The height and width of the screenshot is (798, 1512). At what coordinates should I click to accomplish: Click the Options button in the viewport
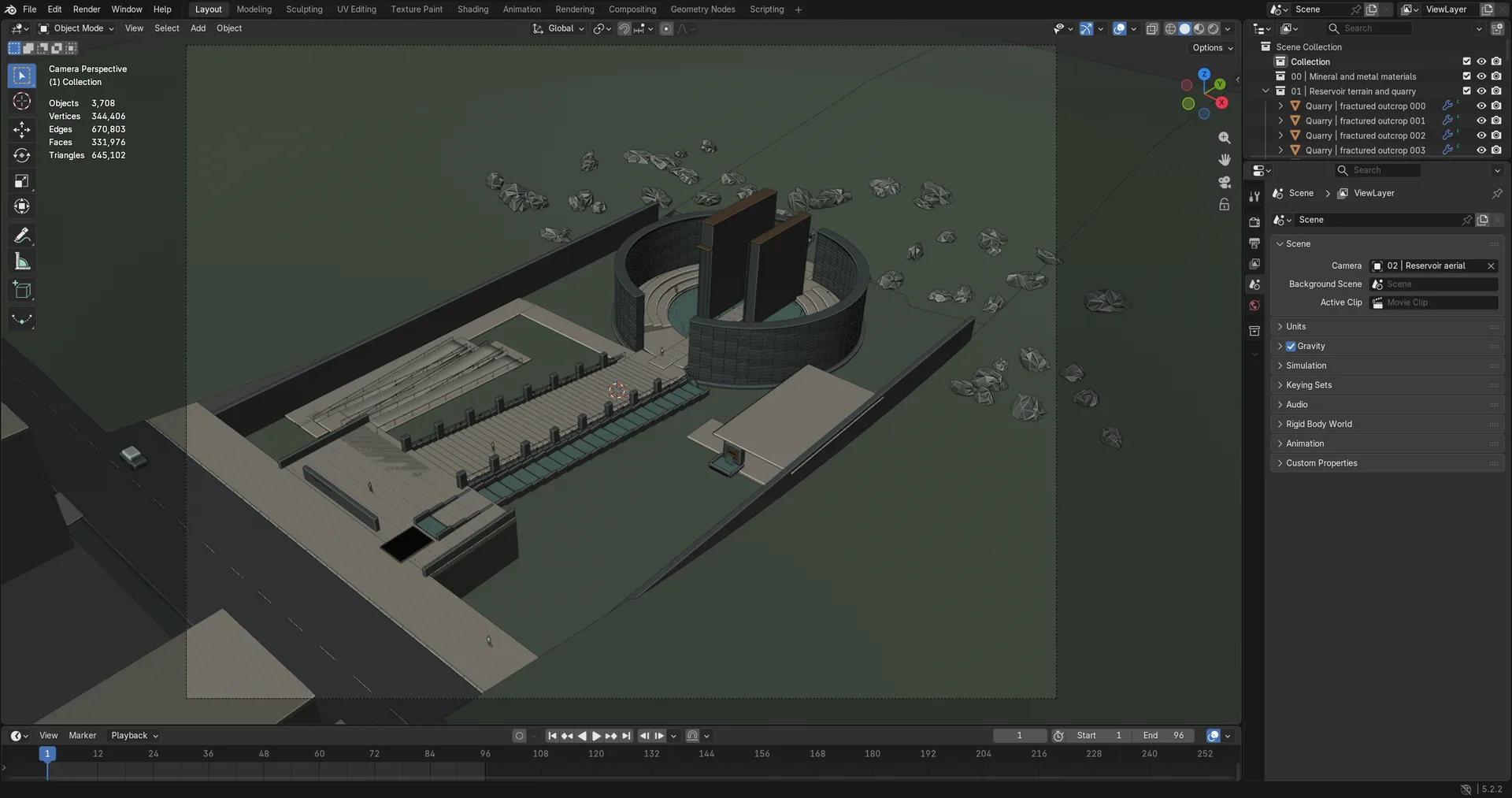pyautogui.click(x=1213, y=48)
